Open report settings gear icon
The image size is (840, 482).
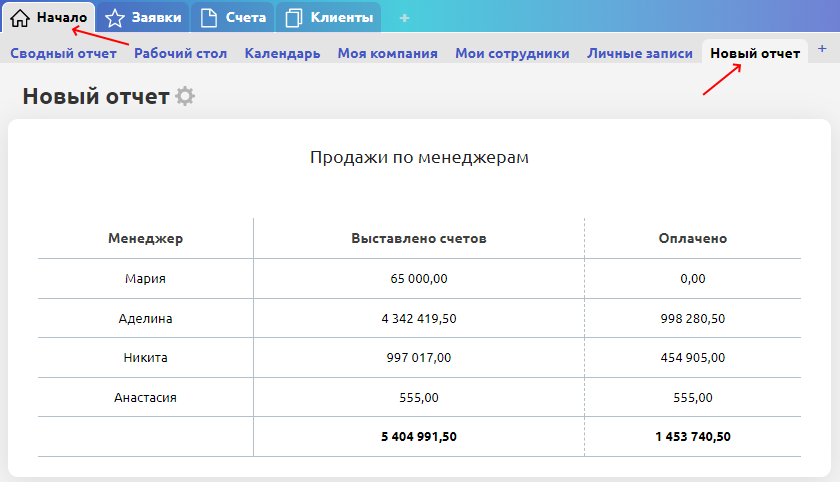coord(185,97)
